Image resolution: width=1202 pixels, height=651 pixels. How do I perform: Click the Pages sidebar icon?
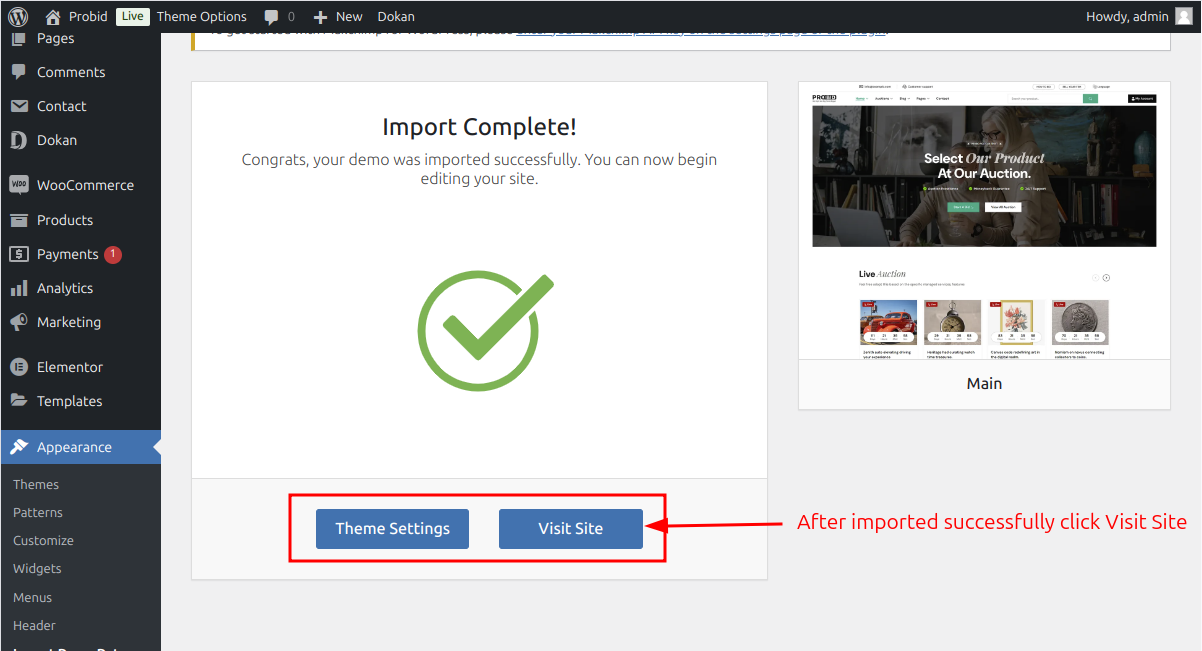[x=19, y=38]
